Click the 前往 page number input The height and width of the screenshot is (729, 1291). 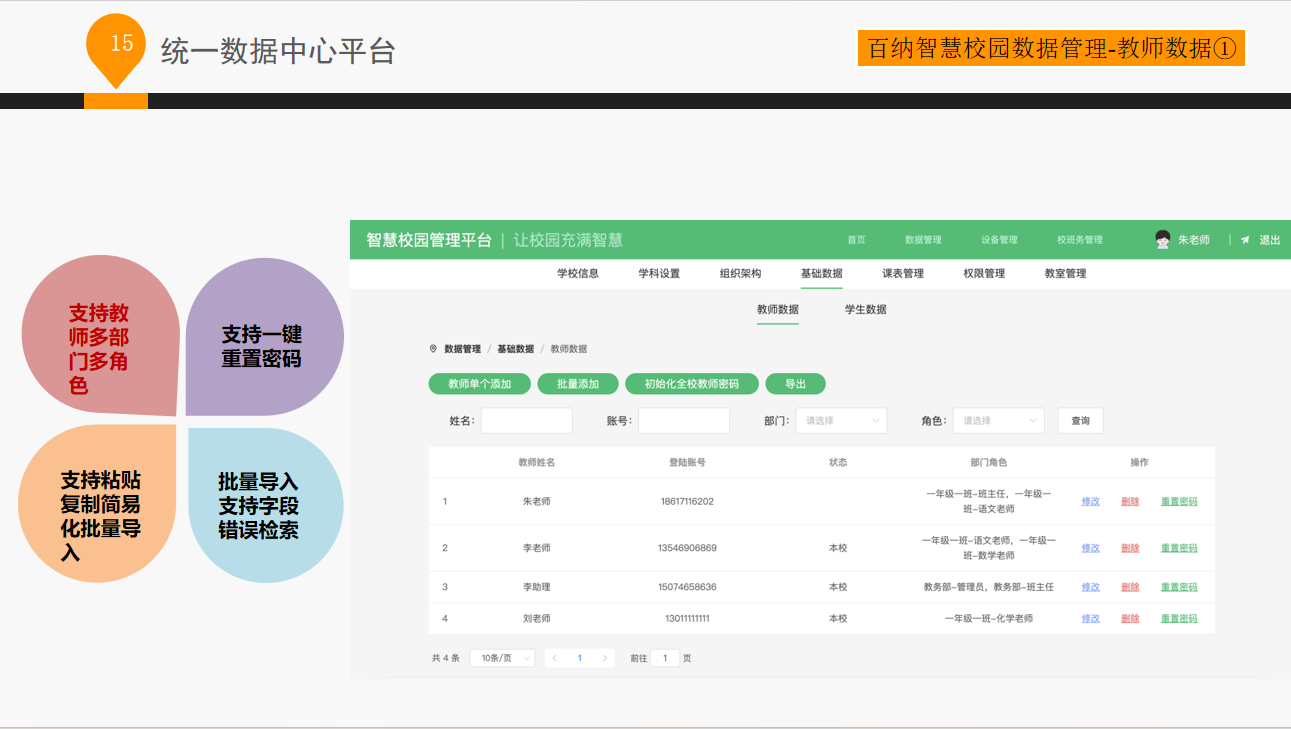pyautogui.click(x=665, y=658)
